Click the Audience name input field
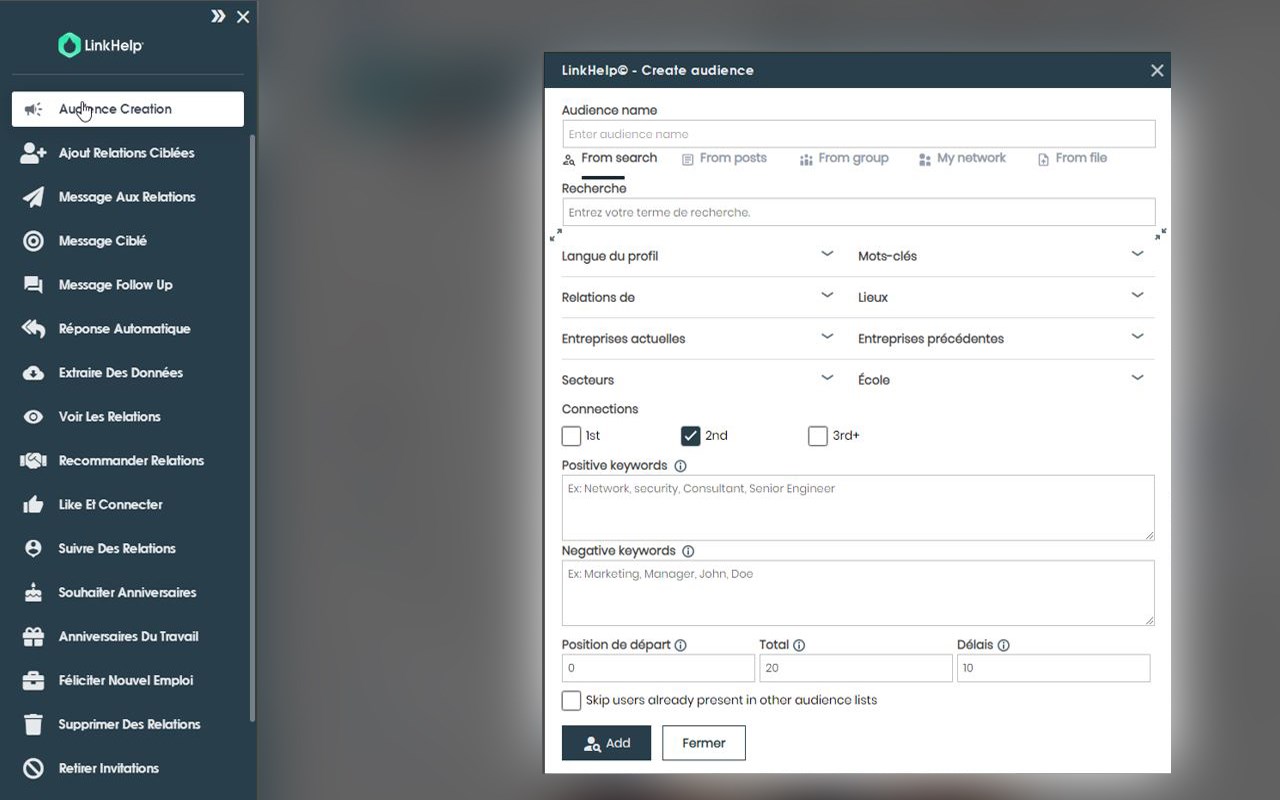1280x800 pixels. pyautogui.click(x=858, y=134)
